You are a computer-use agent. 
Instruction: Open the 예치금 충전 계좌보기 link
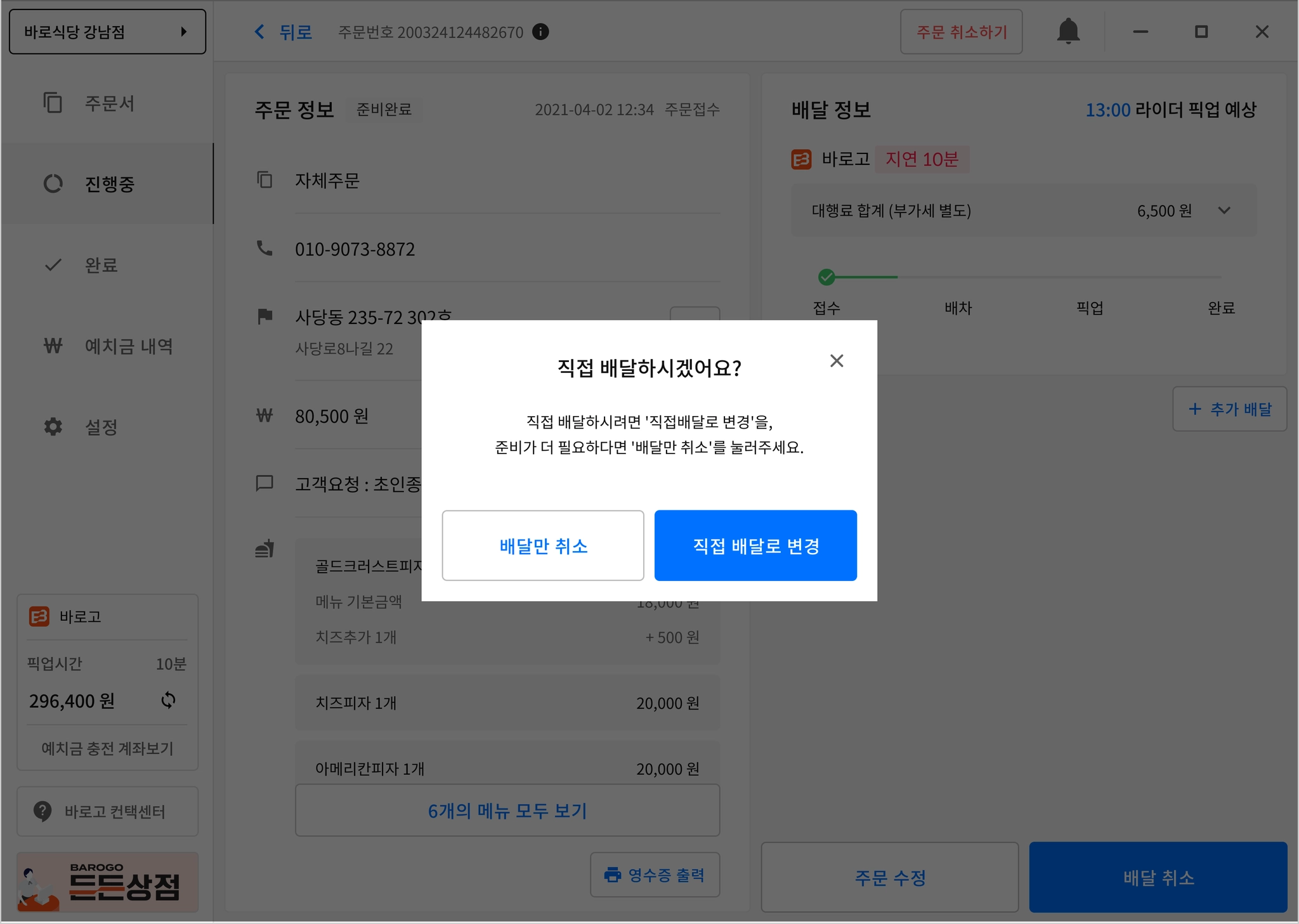[x=107, y=748]
